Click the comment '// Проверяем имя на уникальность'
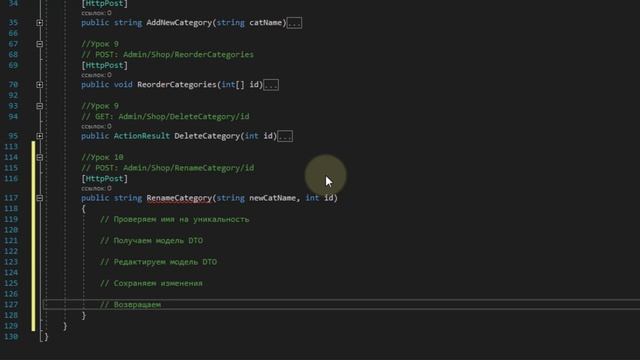This screenshot has height=360, width=640. [x=174, y=220]
